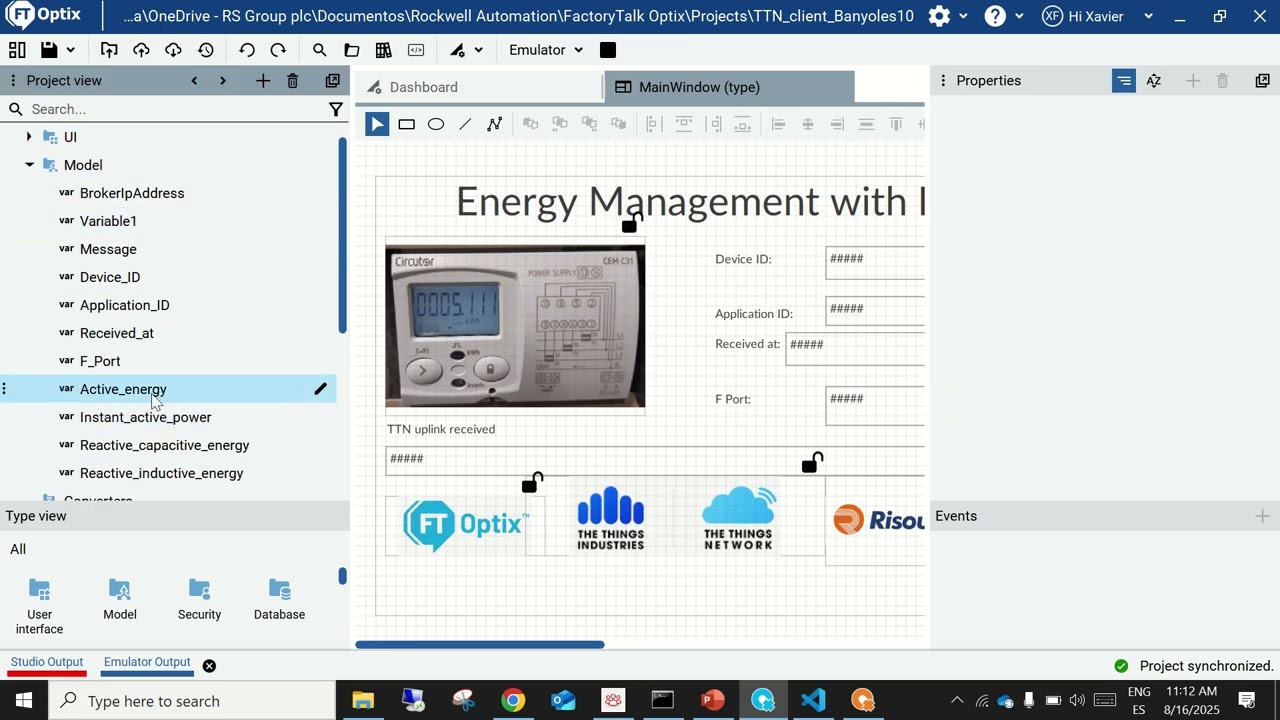Open the Emulator target dropdown
Image resolution: width=1280 pixels, height=720 pixels.
[x=546, y=50]
